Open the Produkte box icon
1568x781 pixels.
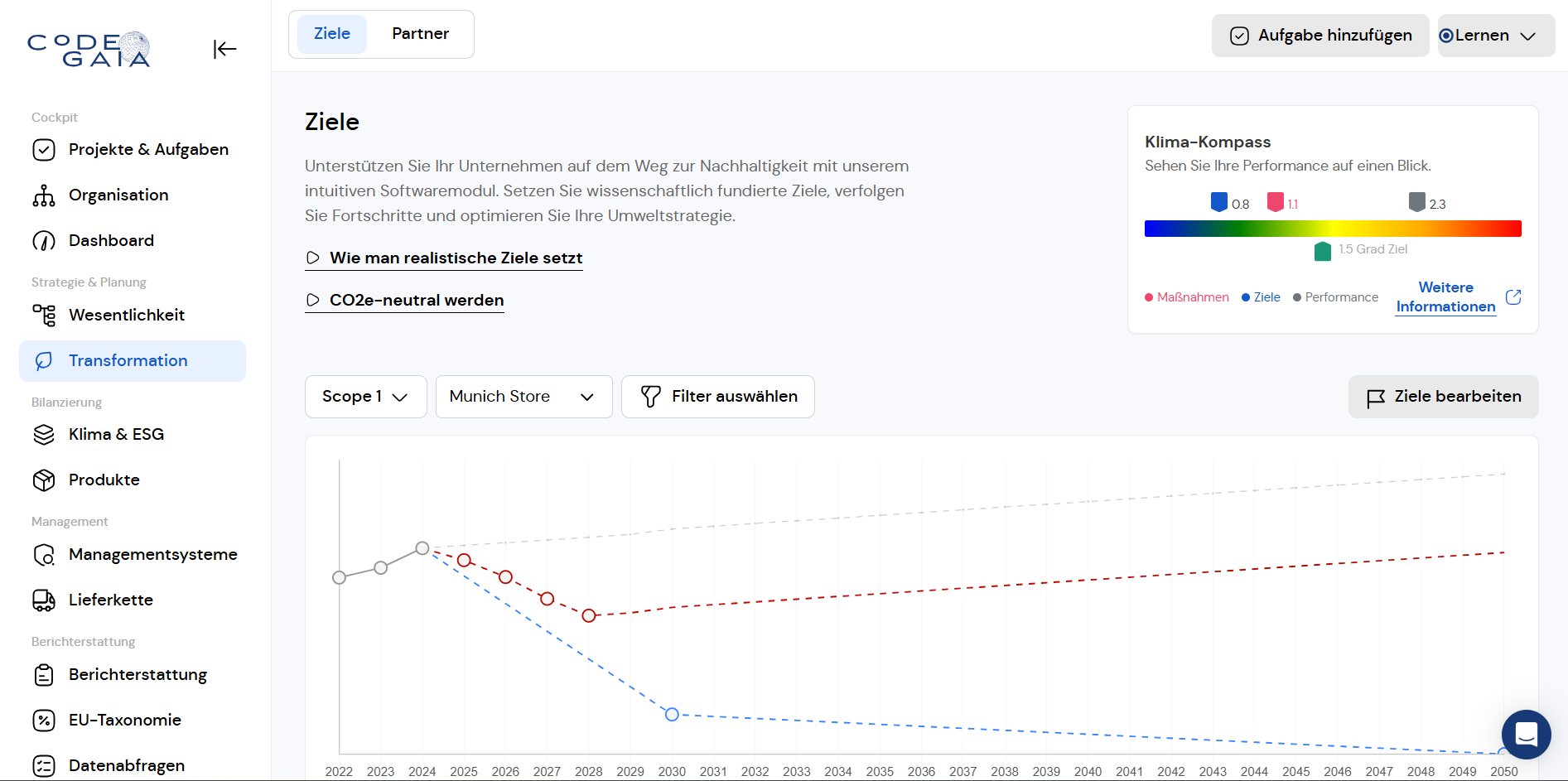point(44,480)
